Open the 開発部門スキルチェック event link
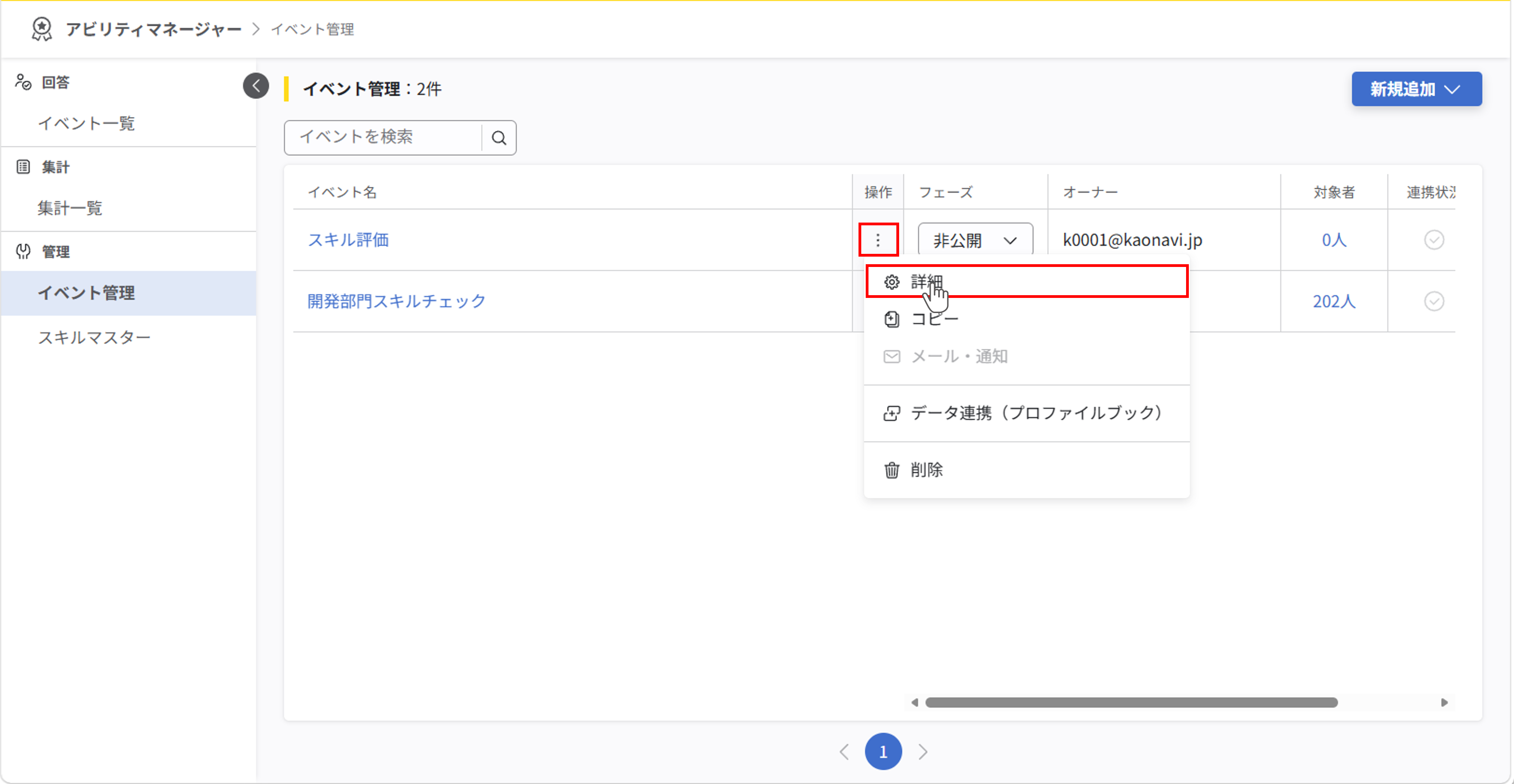 [x=397, y=301]
